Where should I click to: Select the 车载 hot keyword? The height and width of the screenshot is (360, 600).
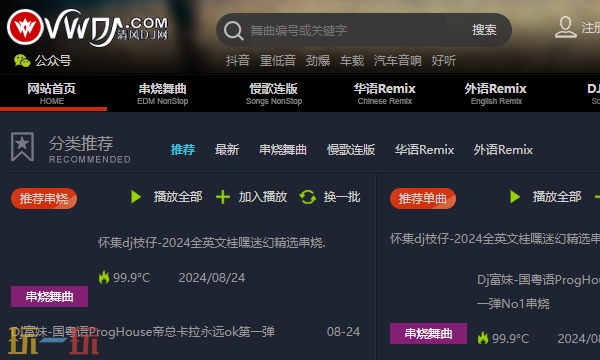point(352,60)
